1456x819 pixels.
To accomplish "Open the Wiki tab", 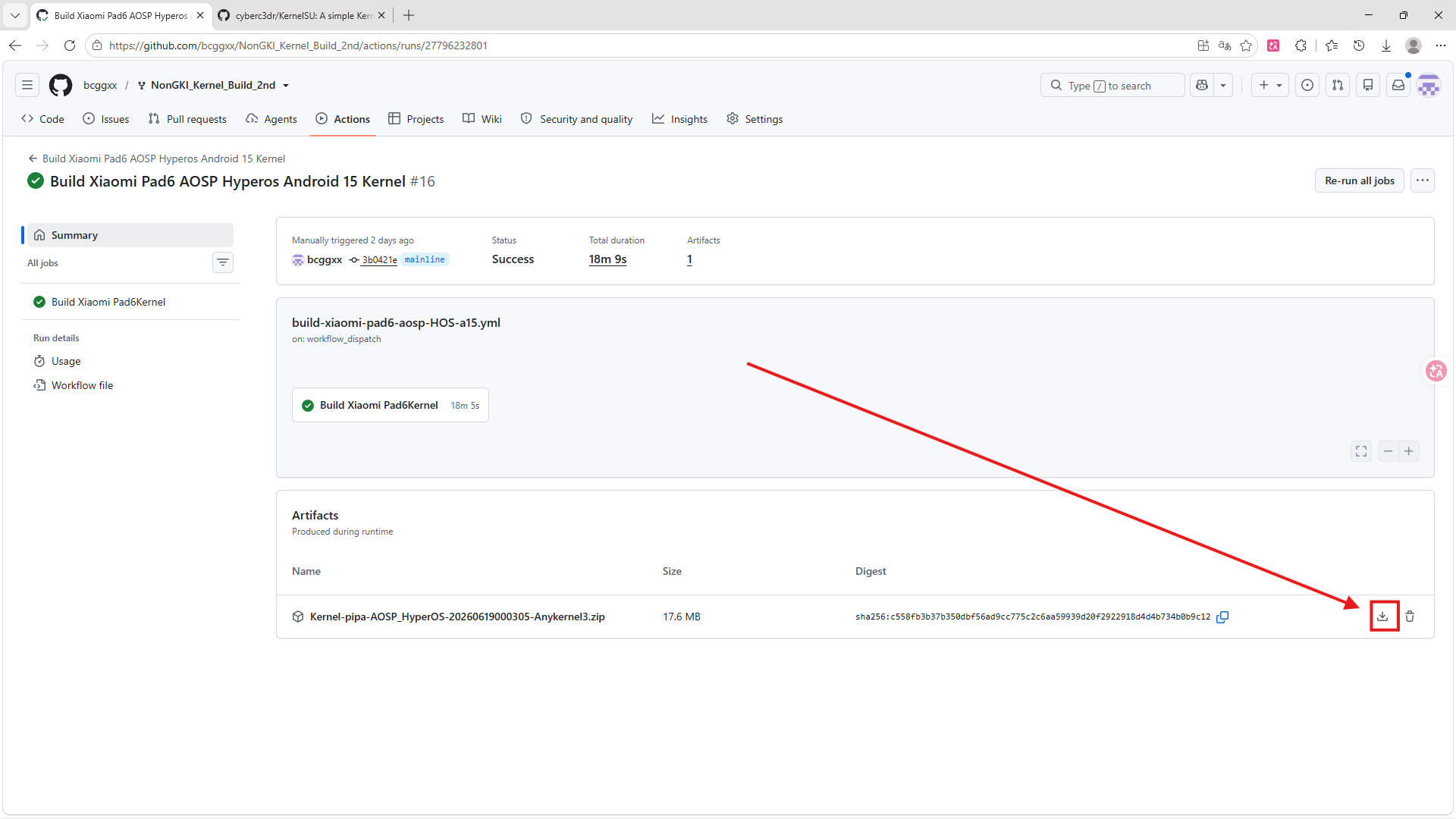I will [482, 119].
